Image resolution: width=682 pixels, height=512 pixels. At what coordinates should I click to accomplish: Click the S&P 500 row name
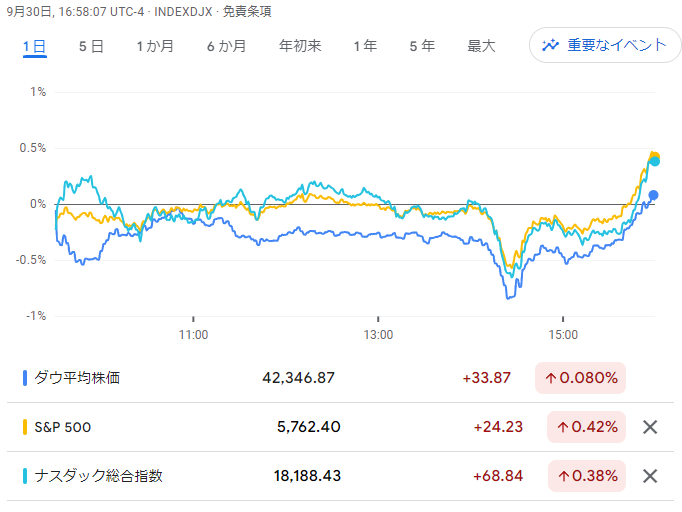tap(63, 427)
